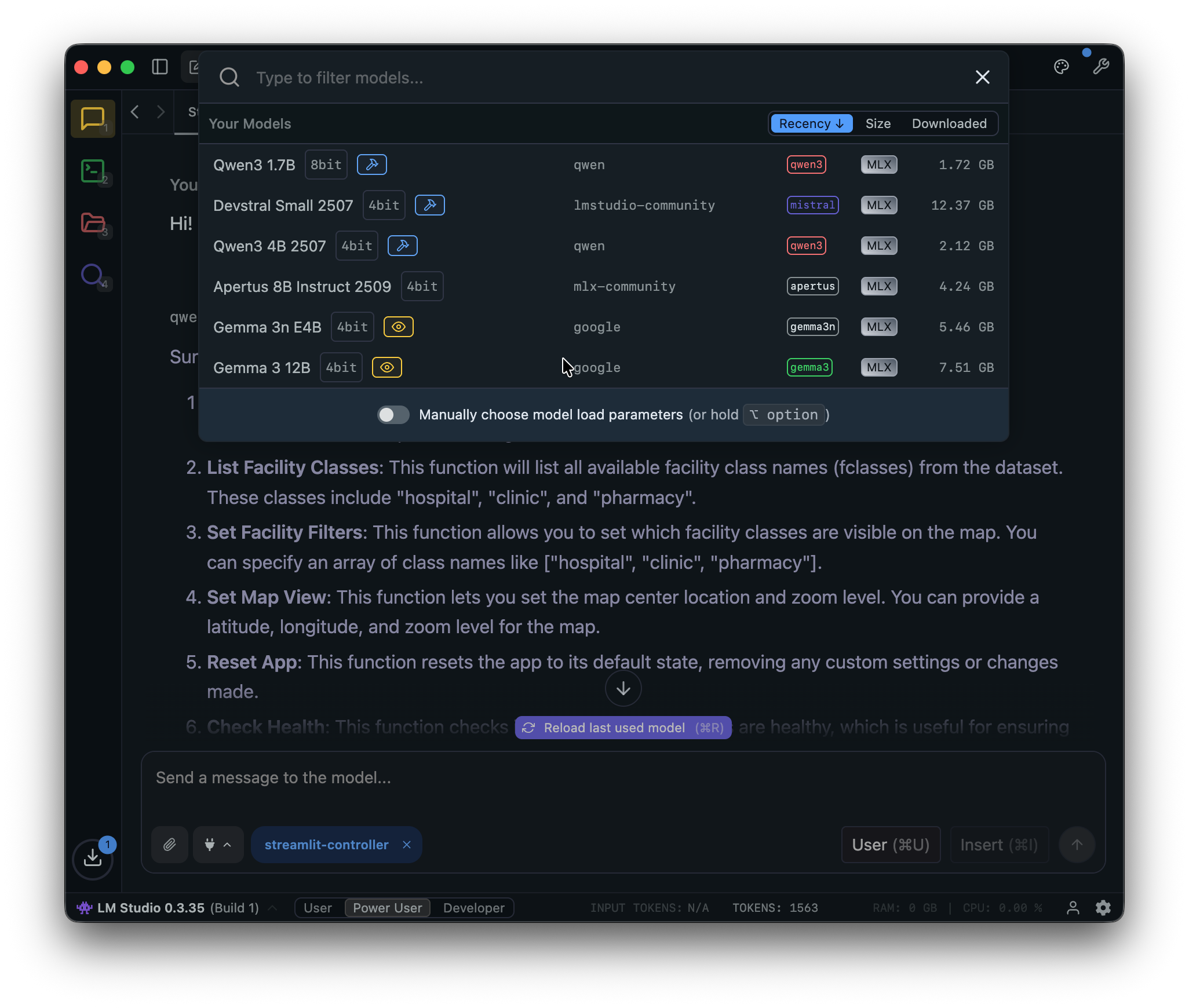The width and height of the screenshot is (1189, 1008).
Task: Open the user account icon in status bar
Action: (1073, 908)
